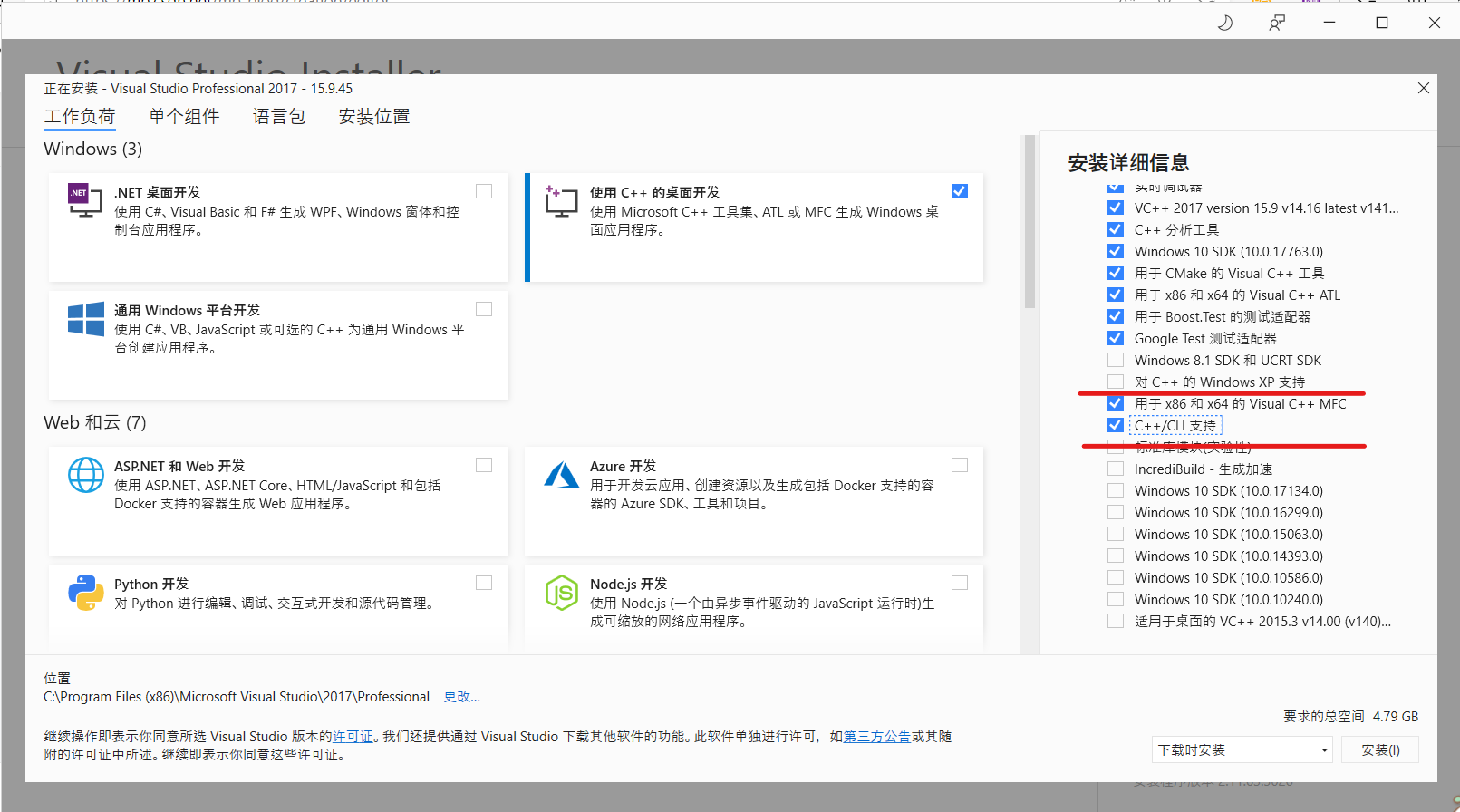Select the 使用 C++ 的桌面开发 card title
The image size is (1460, 812).
coord(654,192)
